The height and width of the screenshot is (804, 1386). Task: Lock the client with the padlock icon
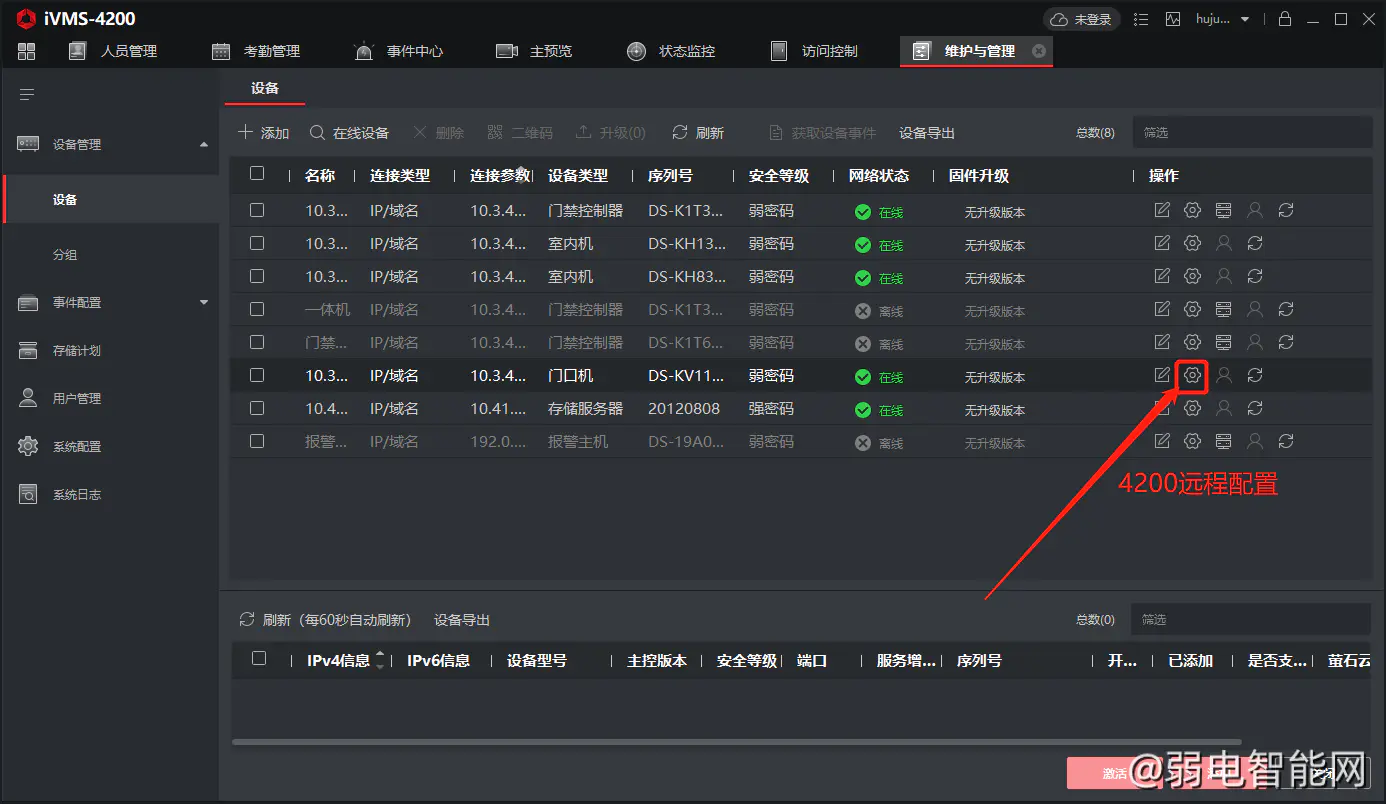click(x=1285, y=19)
